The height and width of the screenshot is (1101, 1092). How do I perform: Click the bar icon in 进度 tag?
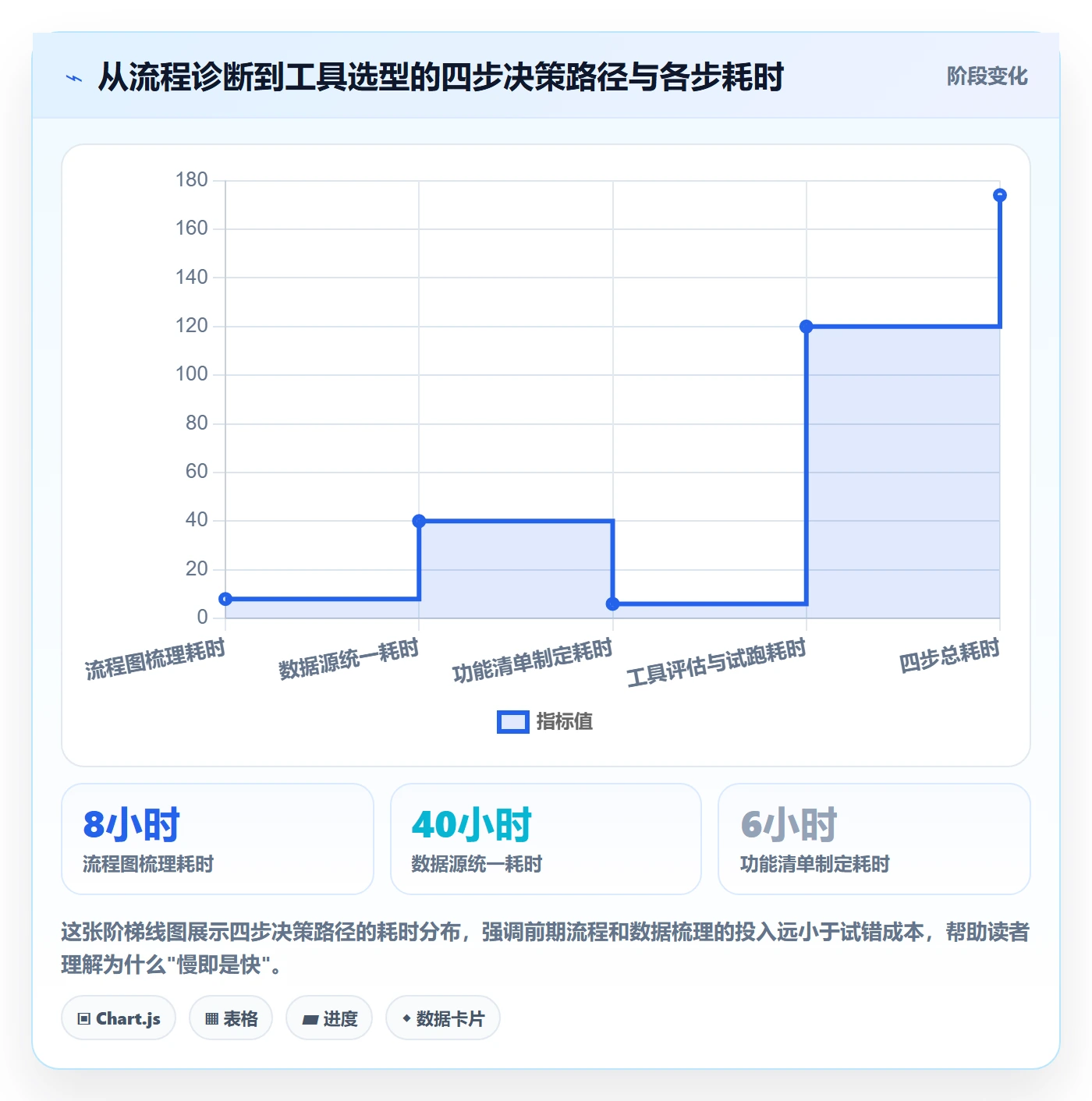tap(310, 1019)
